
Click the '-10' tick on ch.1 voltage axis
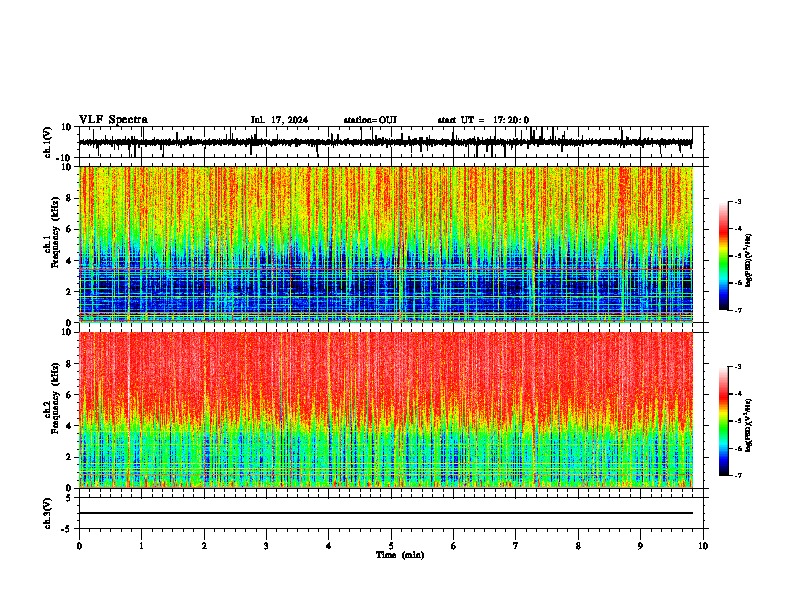[x=65, y=158]
